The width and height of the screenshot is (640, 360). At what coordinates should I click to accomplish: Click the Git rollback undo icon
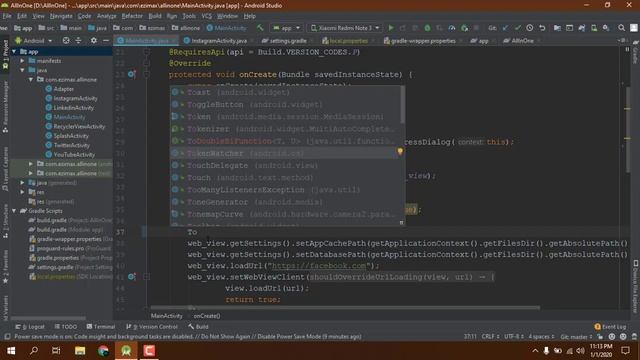542,28
